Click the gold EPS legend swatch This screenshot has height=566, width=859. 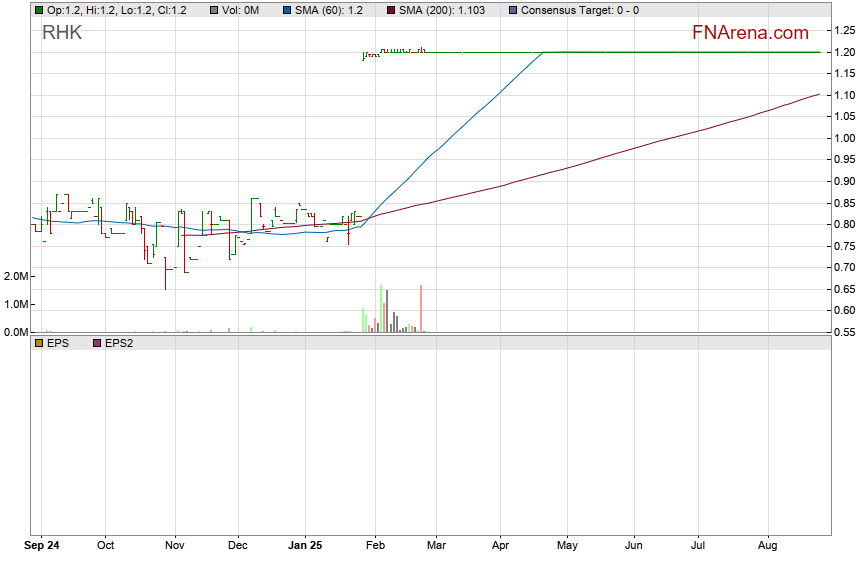point(39,343)
